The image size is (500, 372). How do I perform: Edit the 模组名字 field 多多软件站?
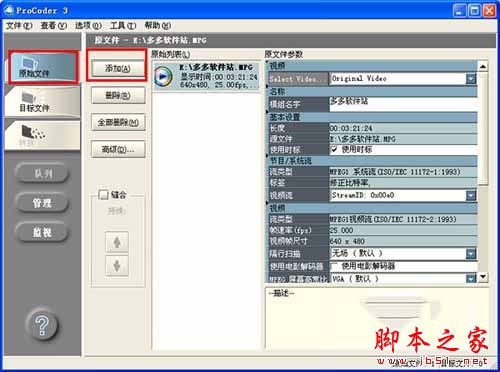click(403, 104)
